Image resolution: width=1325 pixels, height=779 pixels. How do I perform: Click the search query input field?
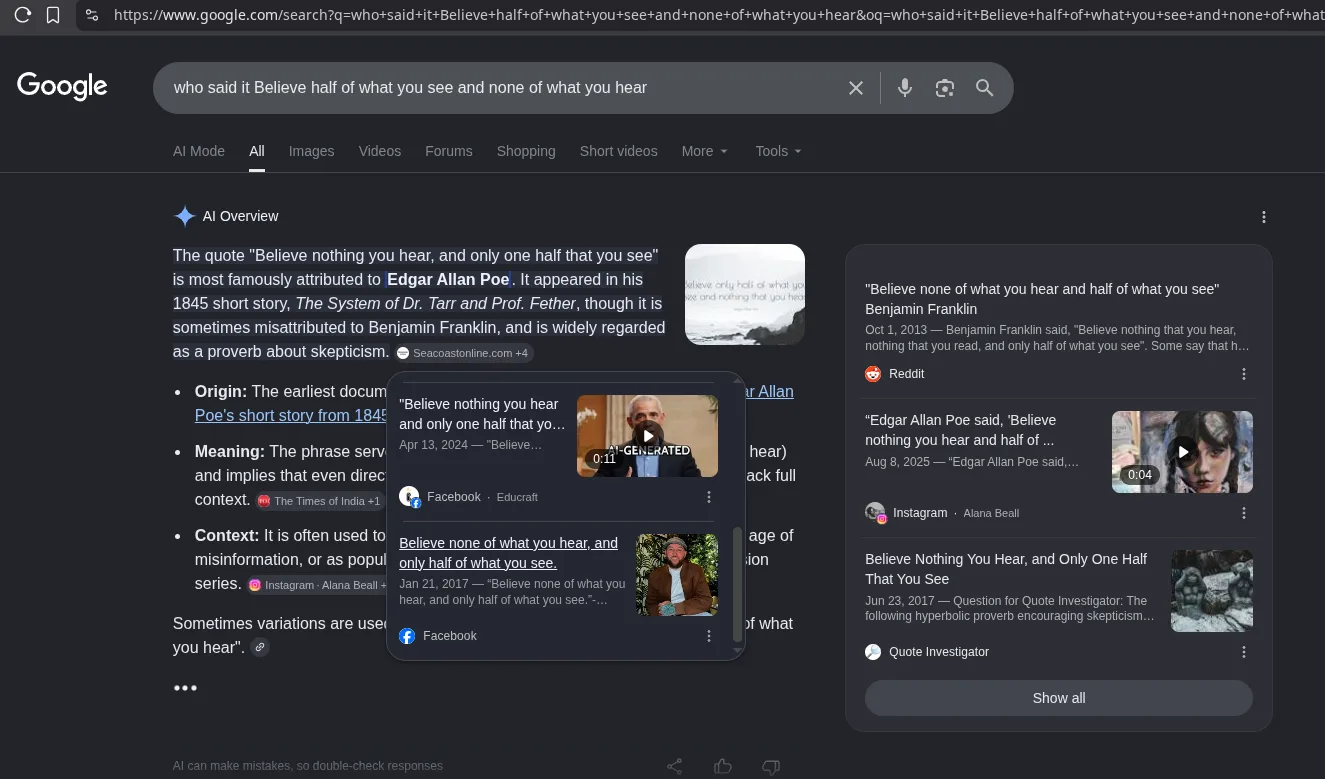(x=500, y=88)
